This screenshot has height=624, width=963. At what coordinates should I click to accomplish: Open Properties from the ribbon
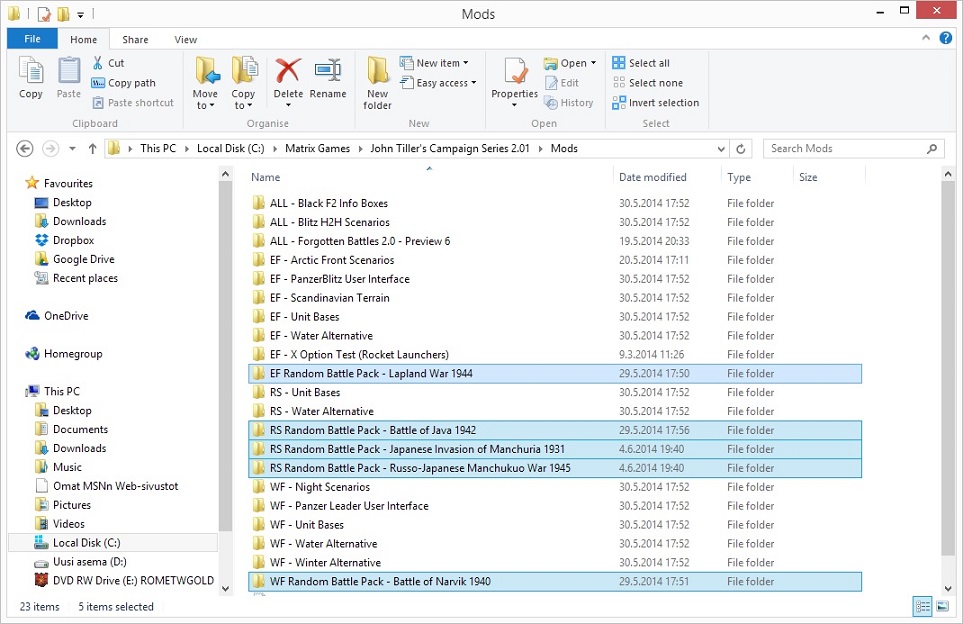tap(515, 78)
